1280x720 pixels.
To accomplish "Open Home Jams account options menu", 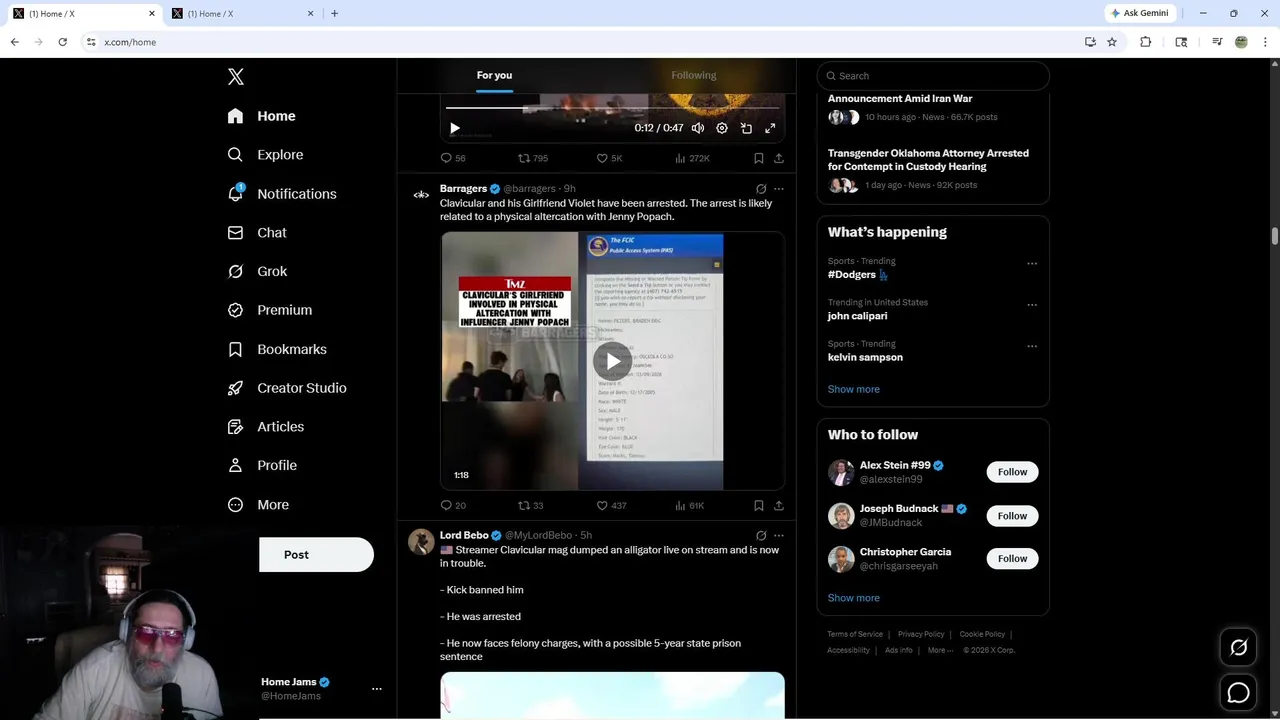I will tap(377, 689).
